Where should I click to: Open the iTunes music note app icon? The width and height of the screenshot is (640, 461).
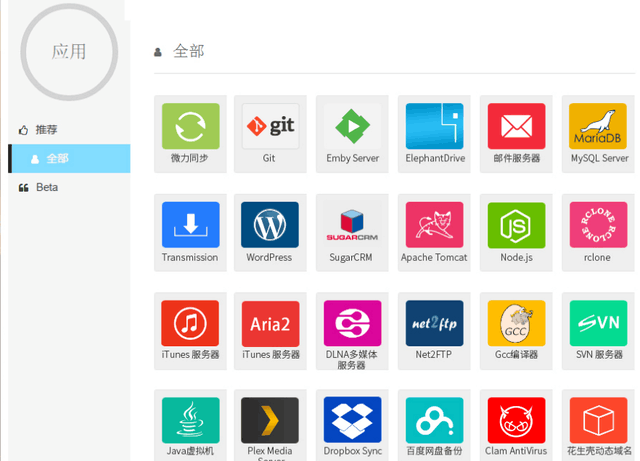pos(190,323)
